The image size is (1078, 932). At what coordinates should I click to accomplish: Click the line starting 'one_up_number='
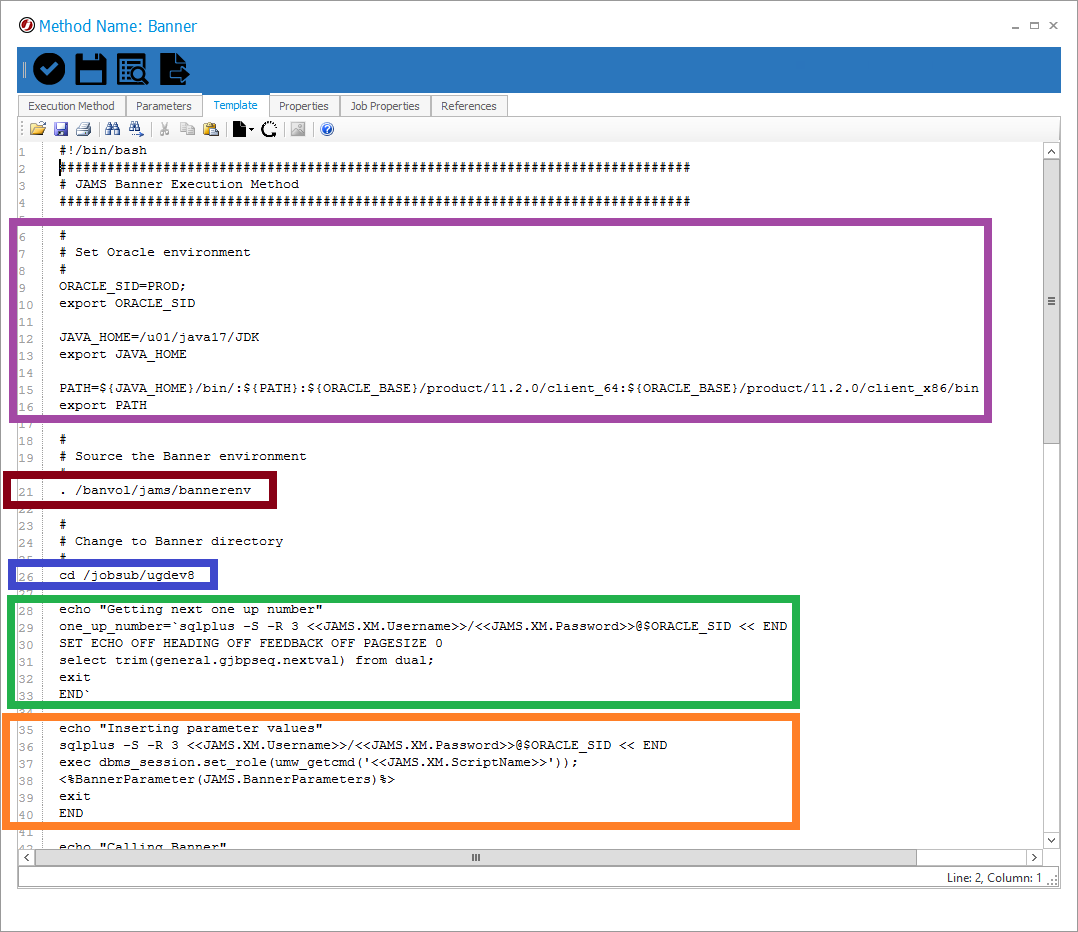point(424,626)
